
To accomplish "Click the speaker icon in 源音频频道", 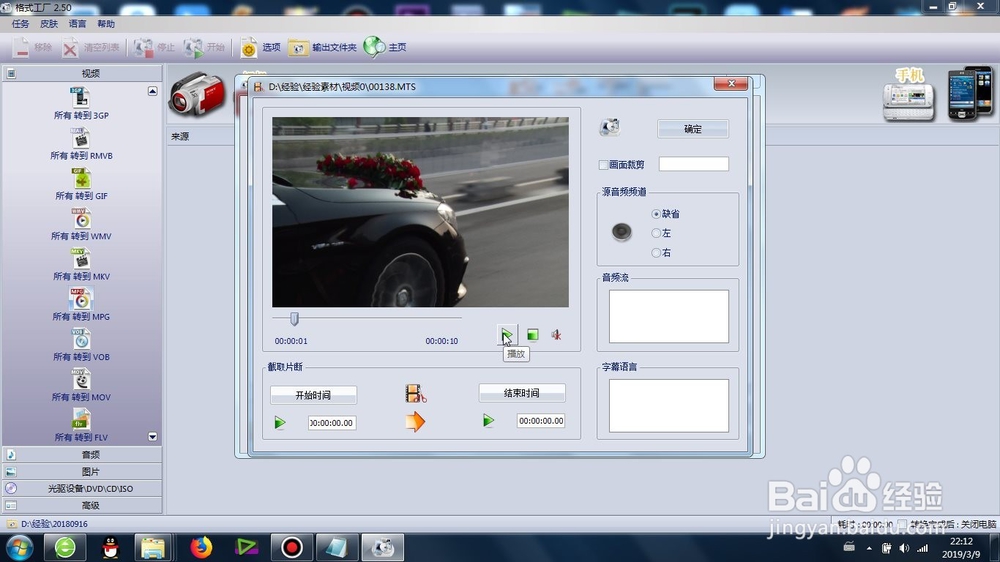I will [x=621, y=232].
